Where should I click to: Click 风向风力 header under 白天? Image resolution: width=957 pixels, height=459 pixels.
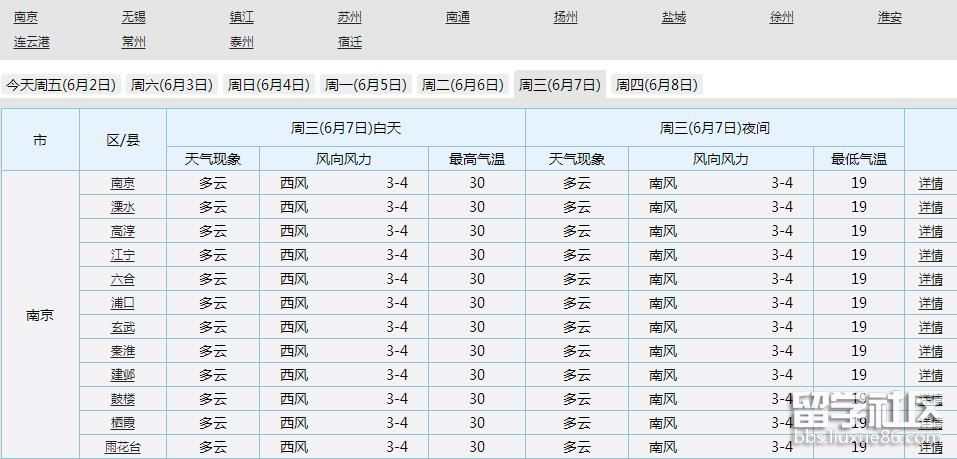click(344, 159)
